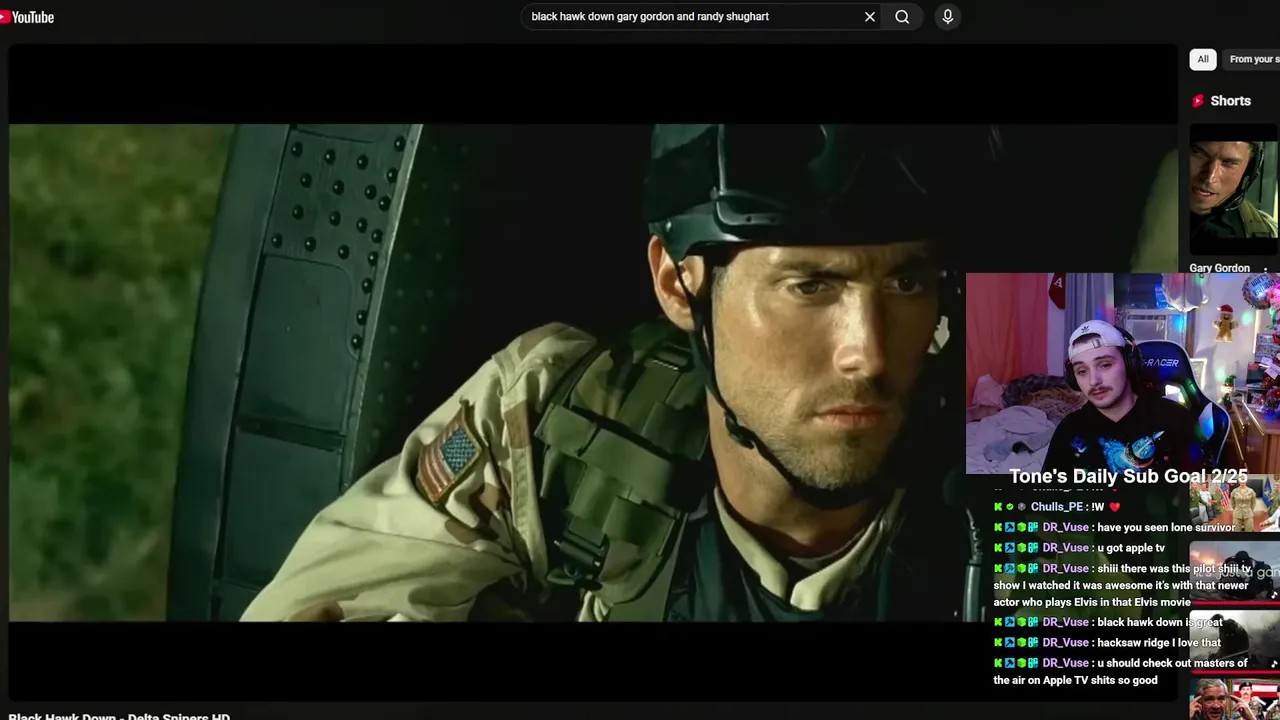Click chat line about masters of the air

click(x=1120, y=671)
